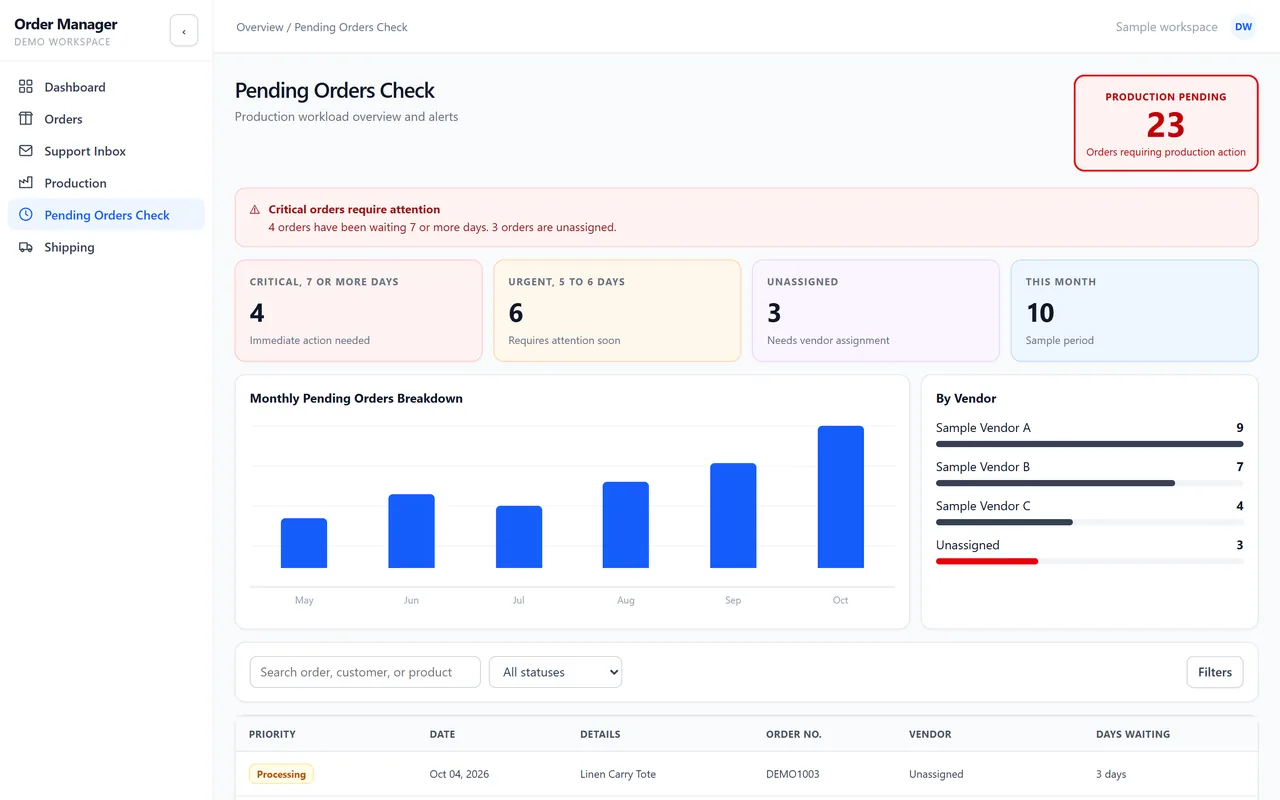Screen dimensions: 1280x800
Task: Select the This Month summary card
Action: (1134, 311)
